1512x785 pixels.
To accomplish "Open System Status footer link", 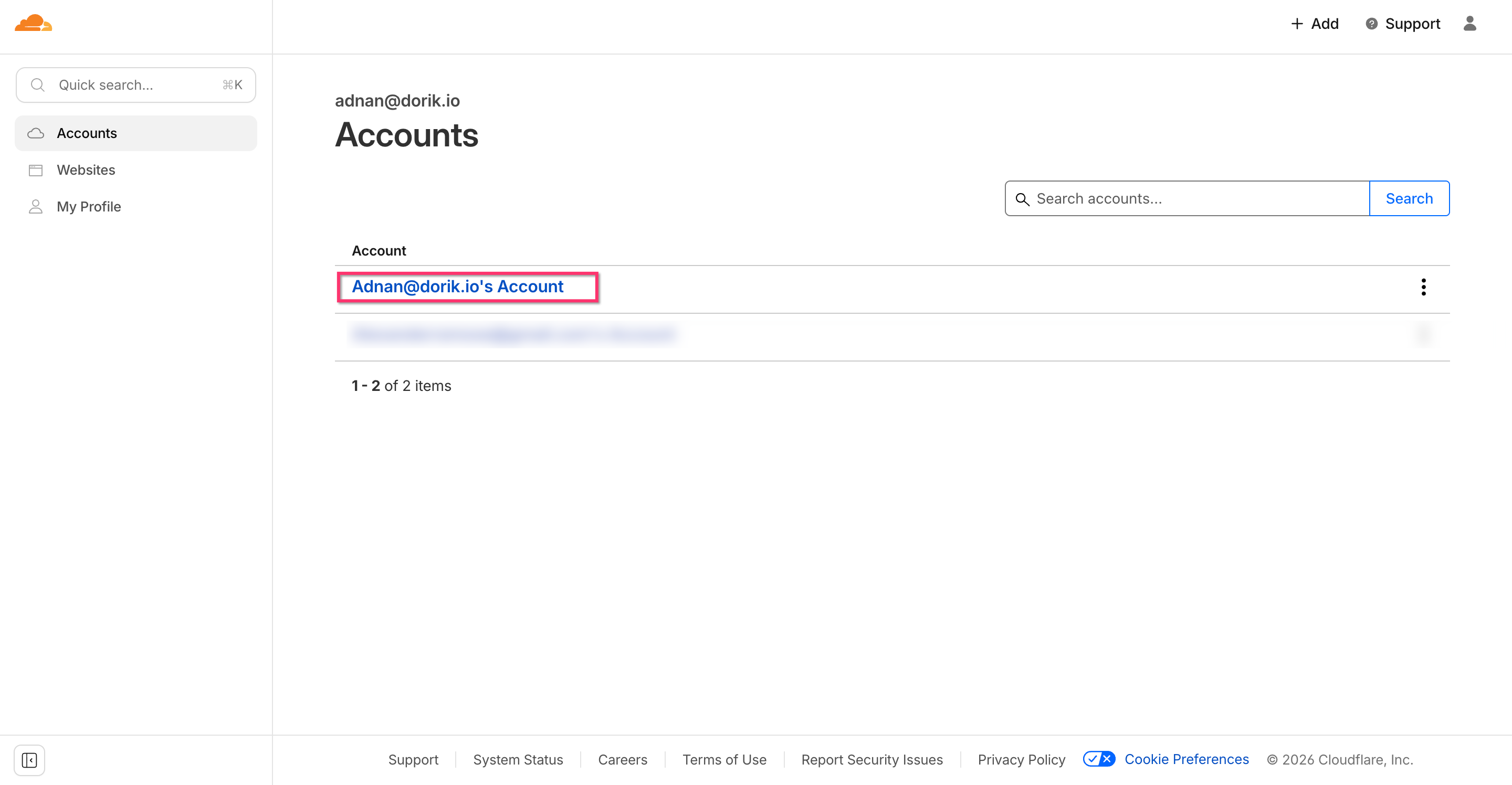I will tap(518, 760).
